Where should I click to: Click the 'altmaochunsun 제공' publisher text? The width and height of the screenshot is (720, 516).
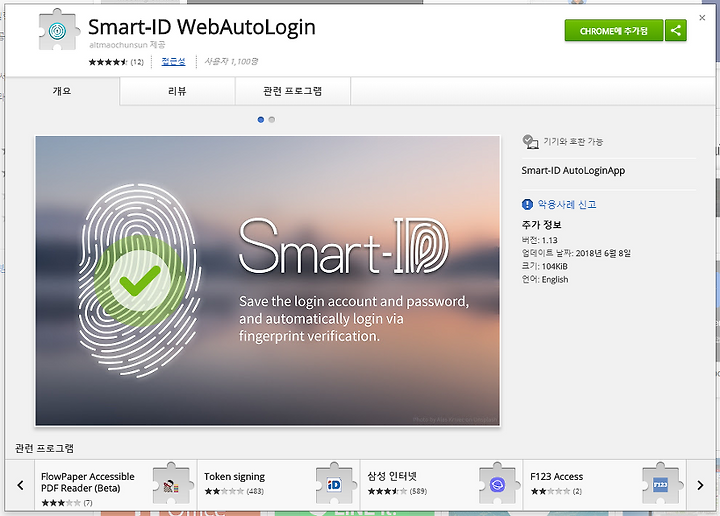click(127, 45)
